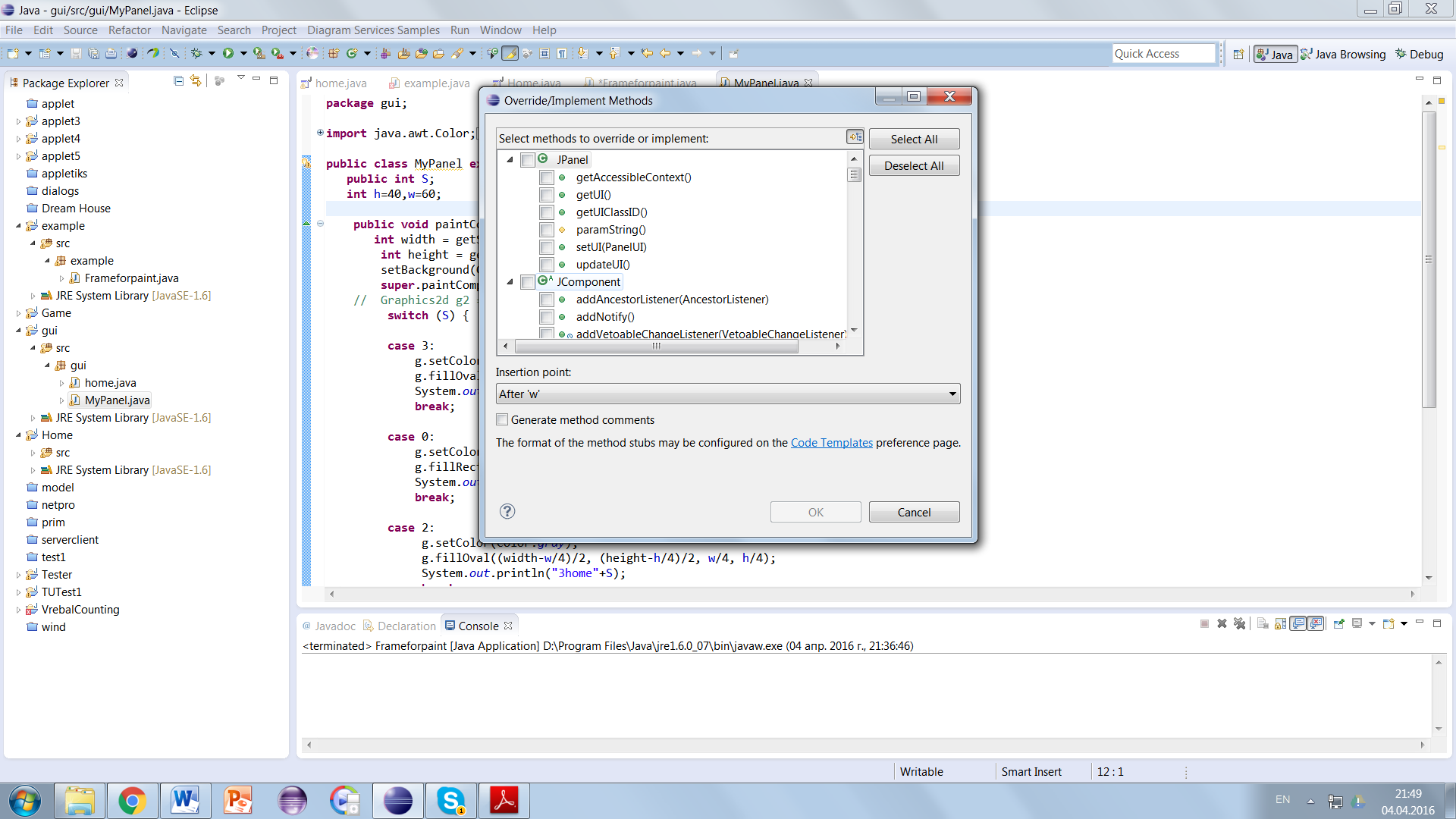The width and height of the screenshot is (1456, 819).
Task: Click Pin Console icon
Action: pos(1338,623)
